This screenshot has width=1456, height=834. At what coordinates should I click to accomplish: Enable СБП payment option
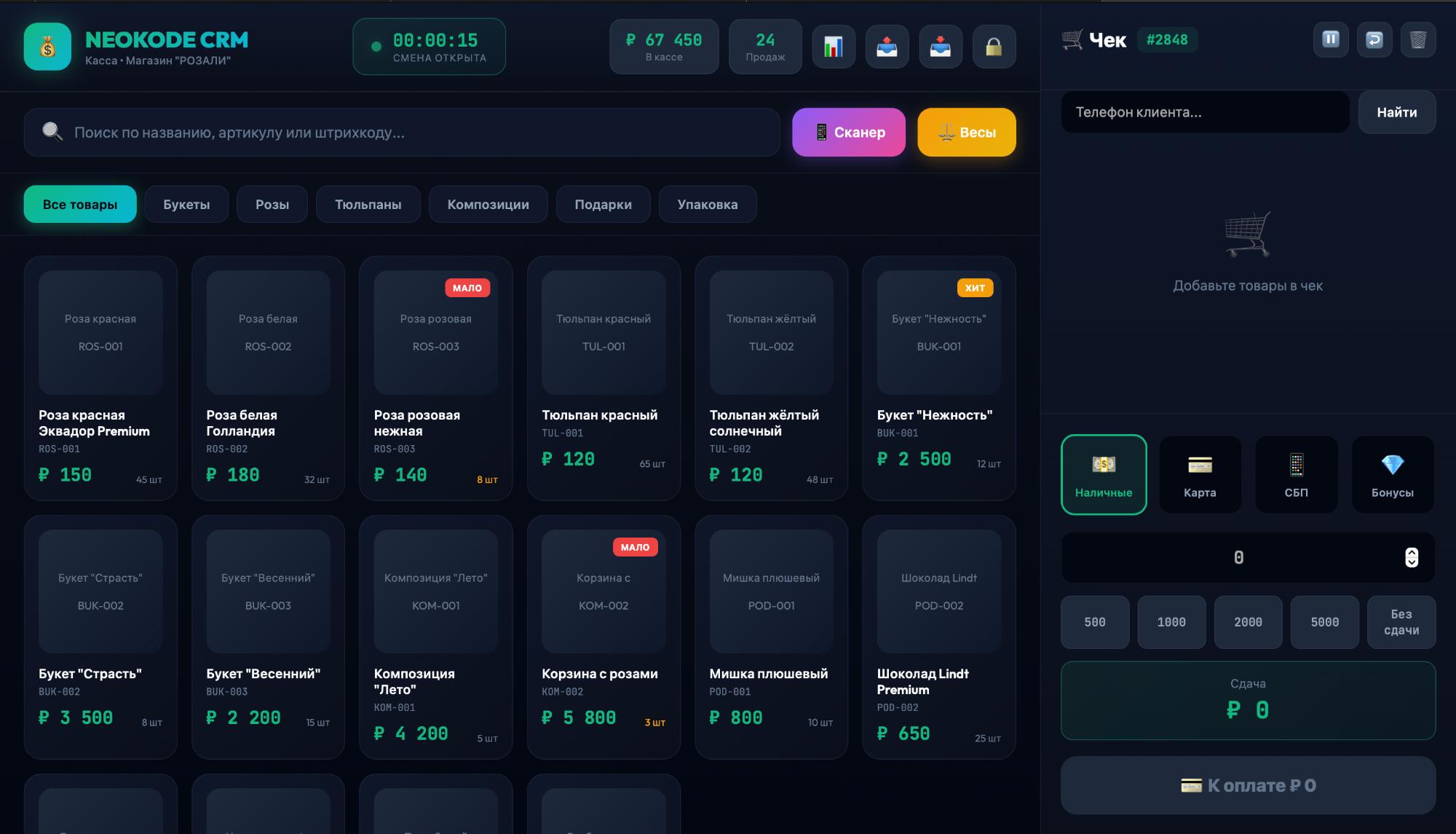click(1296, 474)
